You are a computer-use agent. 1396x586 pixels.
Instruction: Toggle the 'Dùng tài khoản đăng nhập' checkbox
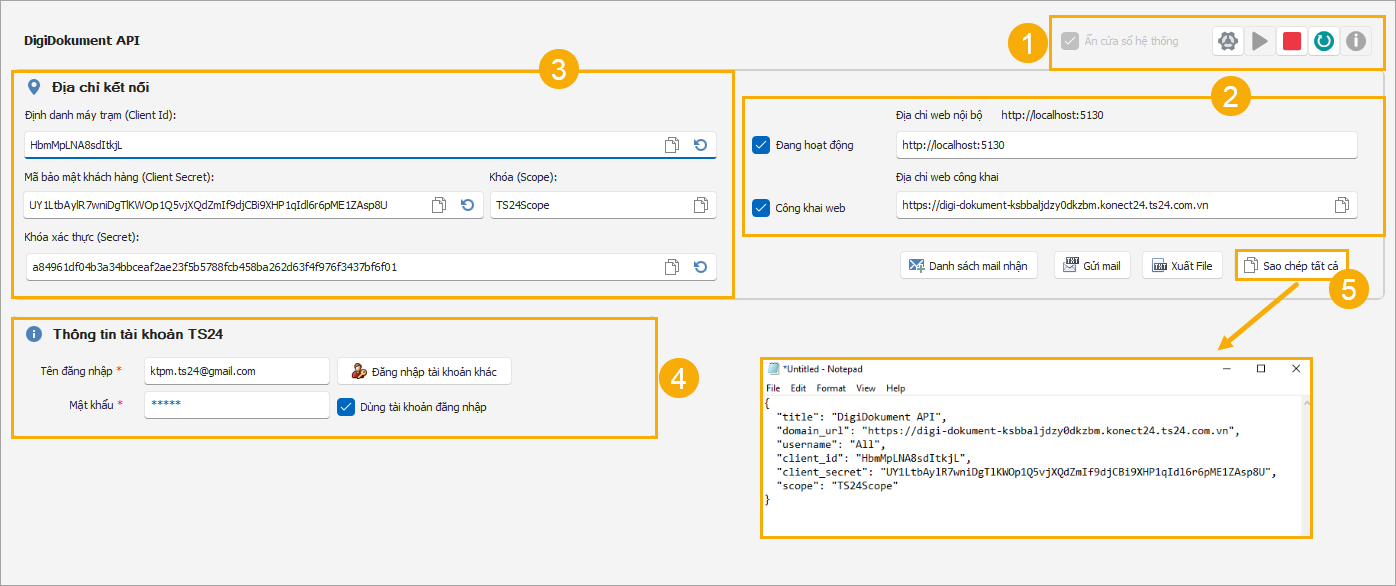[x=346, y=407]
